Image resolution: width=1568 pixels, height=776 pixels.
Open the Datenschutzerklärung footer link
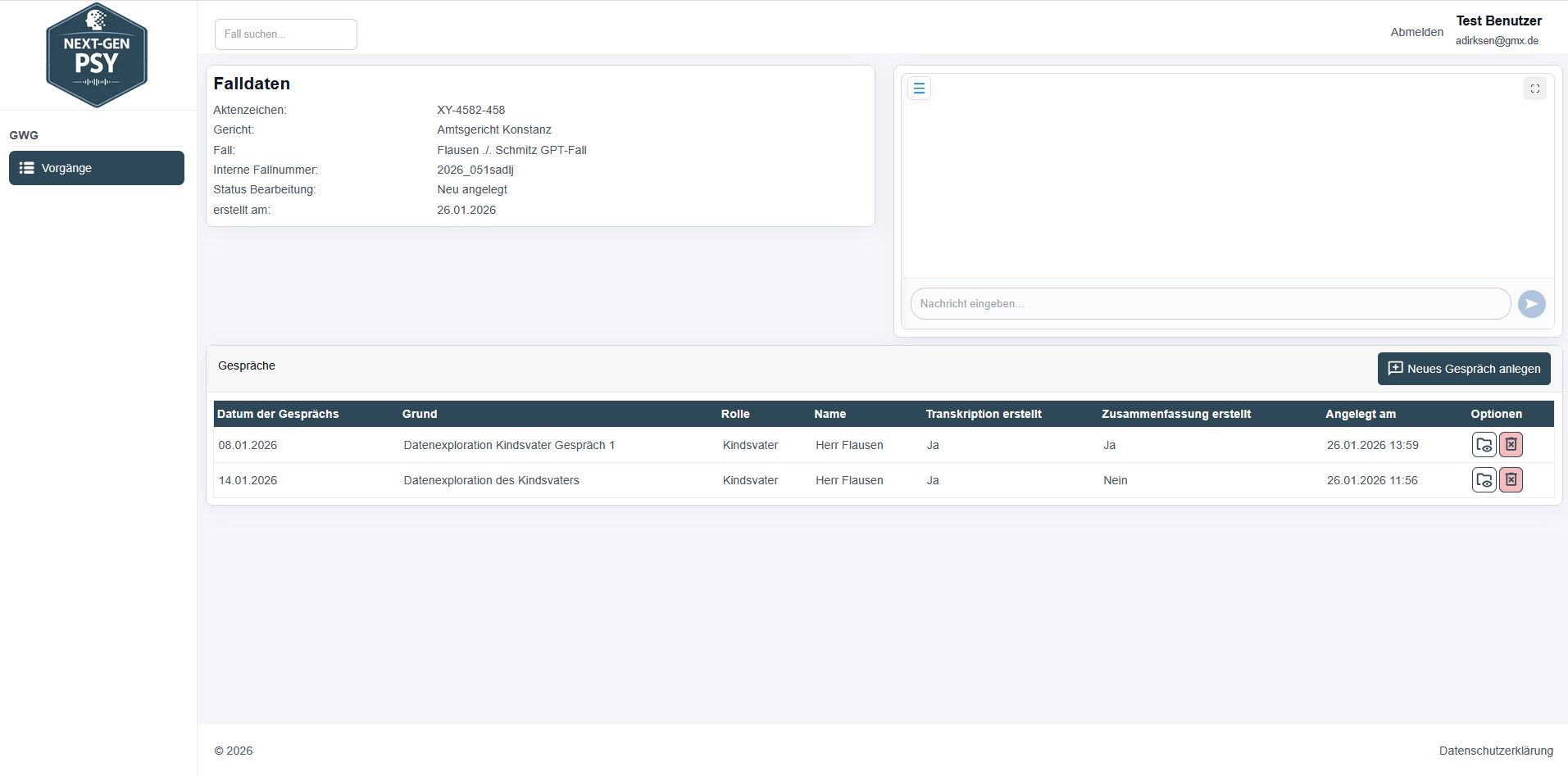pyautogui.click(x=1495, y=751)
